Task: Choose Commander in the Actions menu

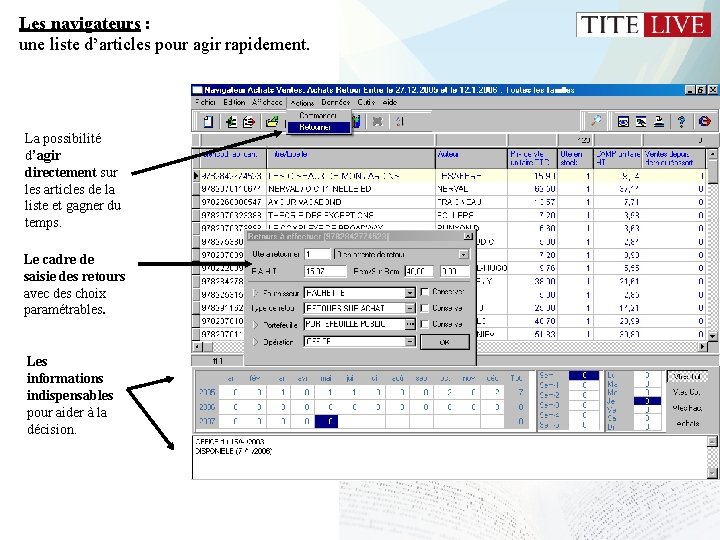Action: [x=318, y=115]
